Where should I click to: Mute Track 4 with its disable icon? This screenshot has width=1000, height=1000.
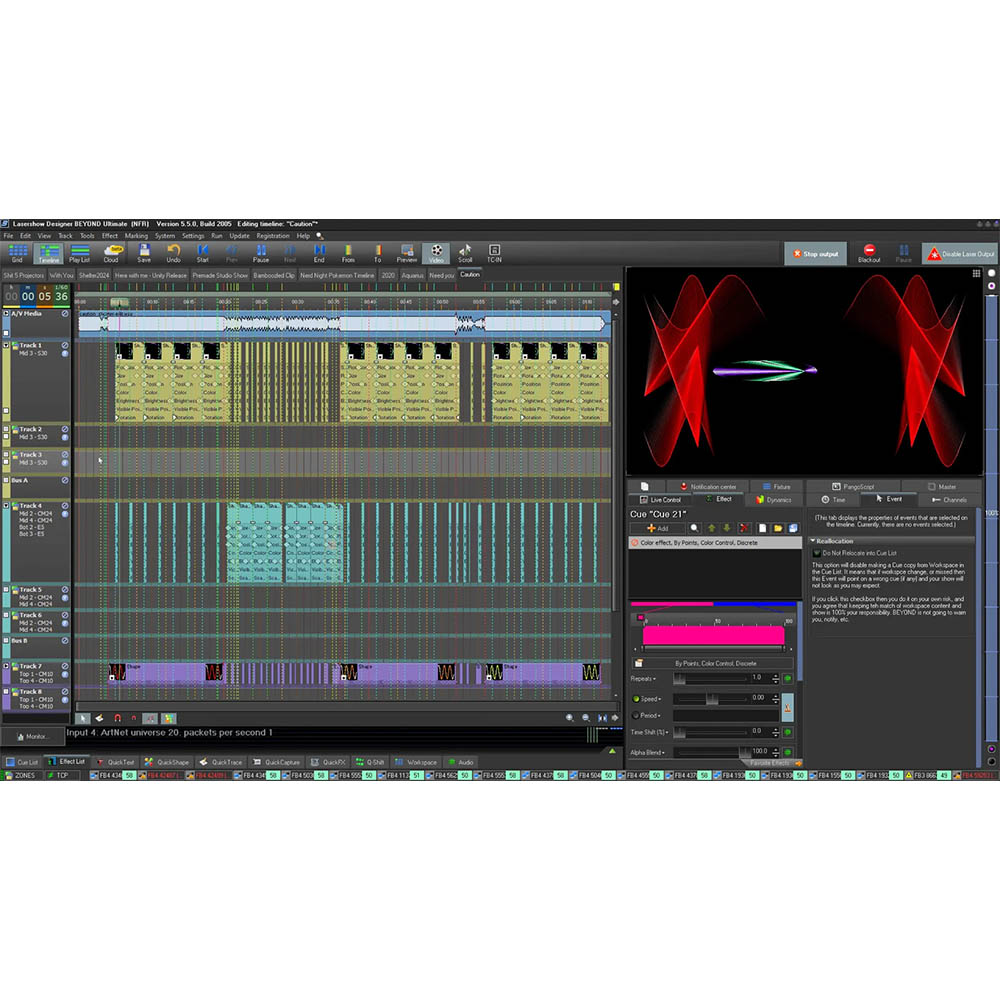pyautogui.click(x=64, y=506)
